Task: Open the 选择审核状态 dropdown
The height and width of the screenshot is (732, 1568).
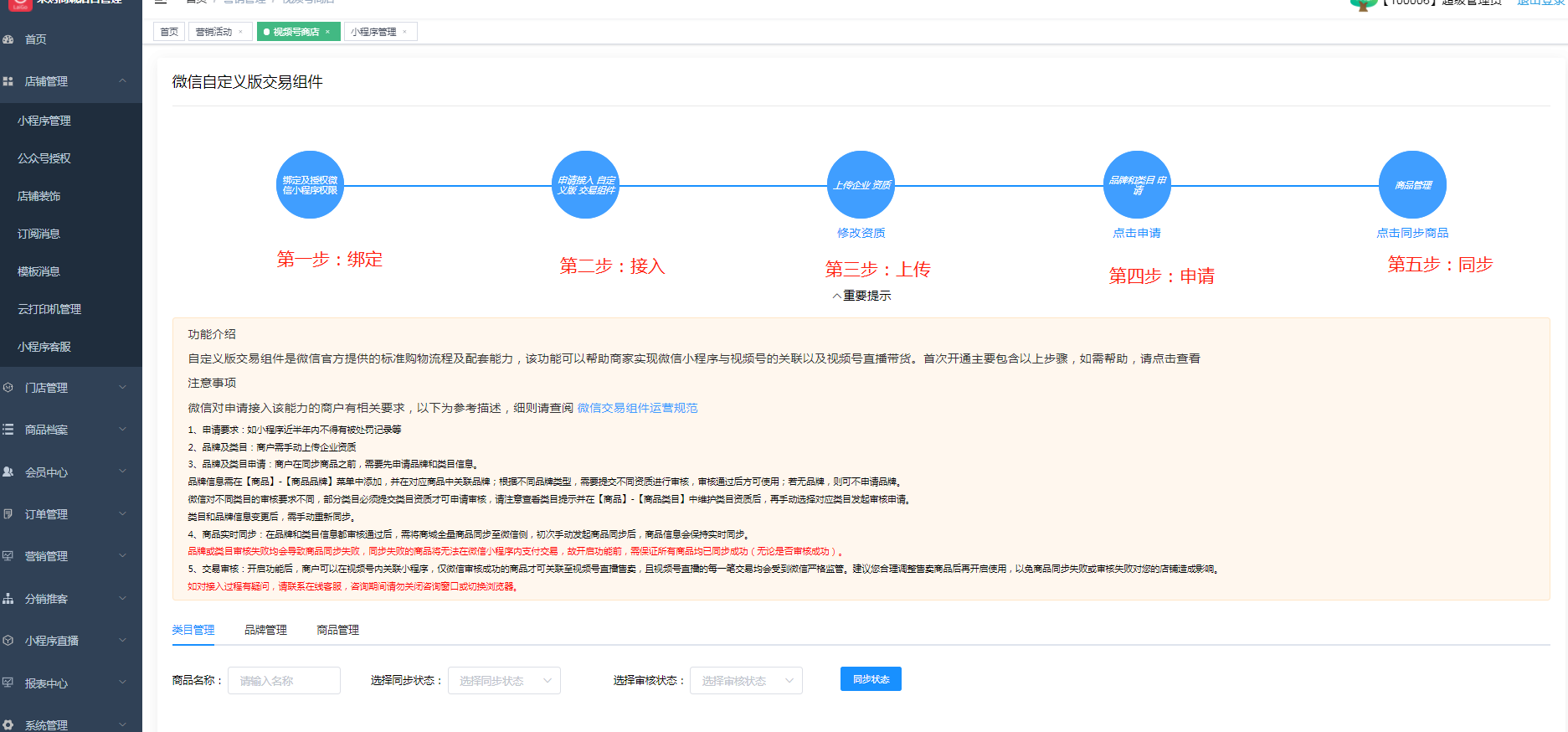Action: [x=746, y=681]
